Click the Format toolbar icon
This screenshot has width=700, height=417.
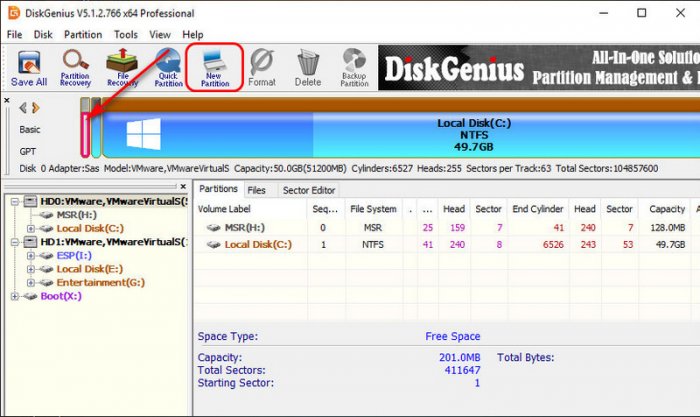tap(262, 68)
